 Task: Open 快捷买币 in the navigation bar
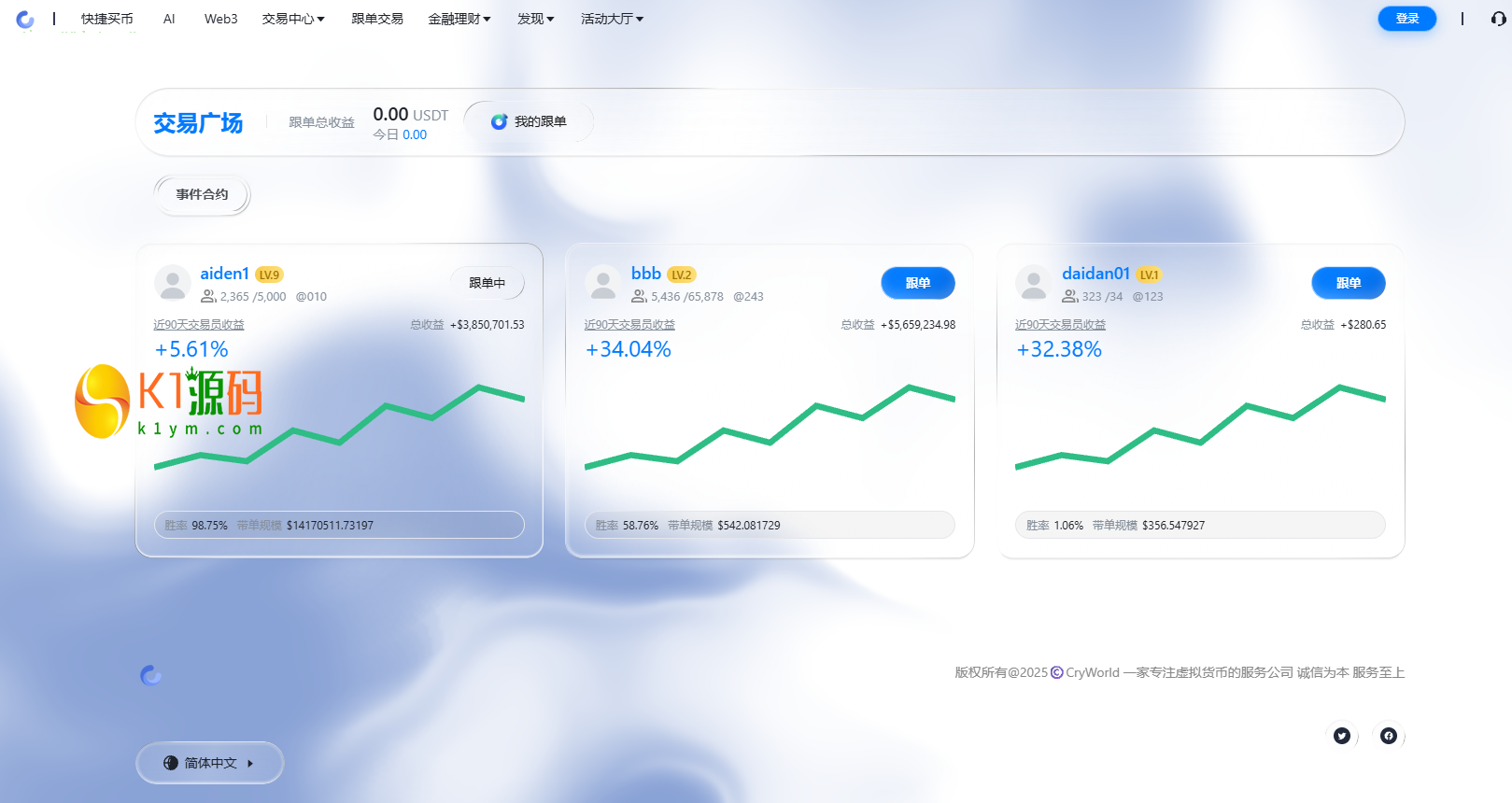[x=107, y=19]
